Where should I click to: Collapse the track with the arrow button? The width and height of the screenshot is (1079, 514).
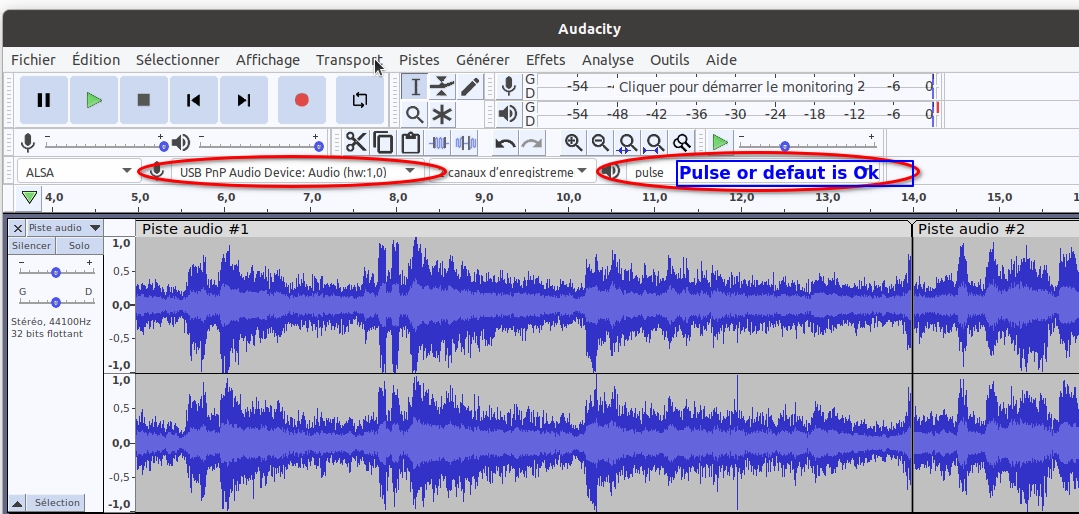[x=18, y=502]
